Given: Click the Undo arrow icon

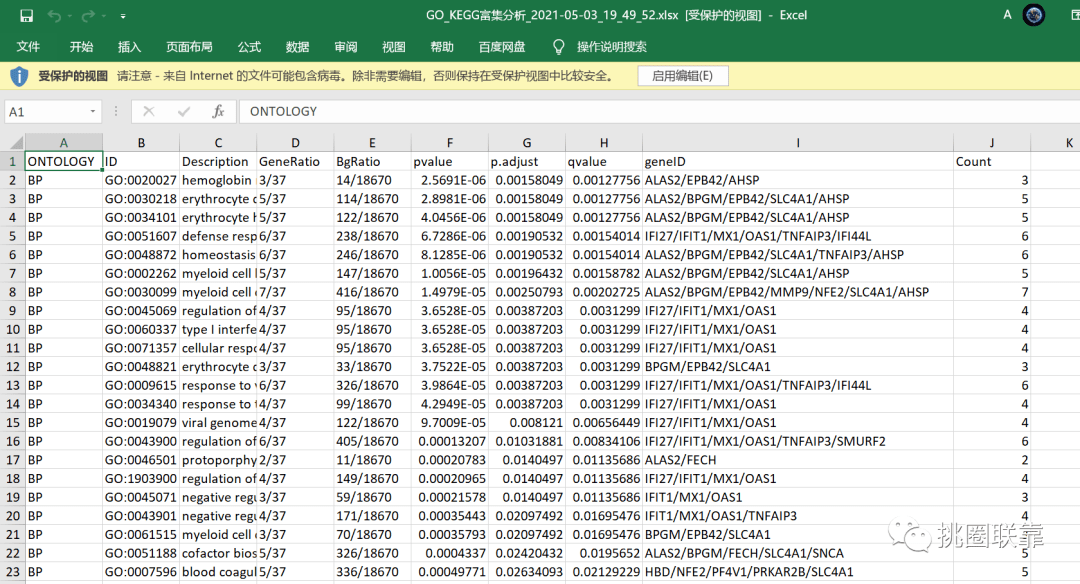Looking at the screenshot, I should [x=54, y=15].
